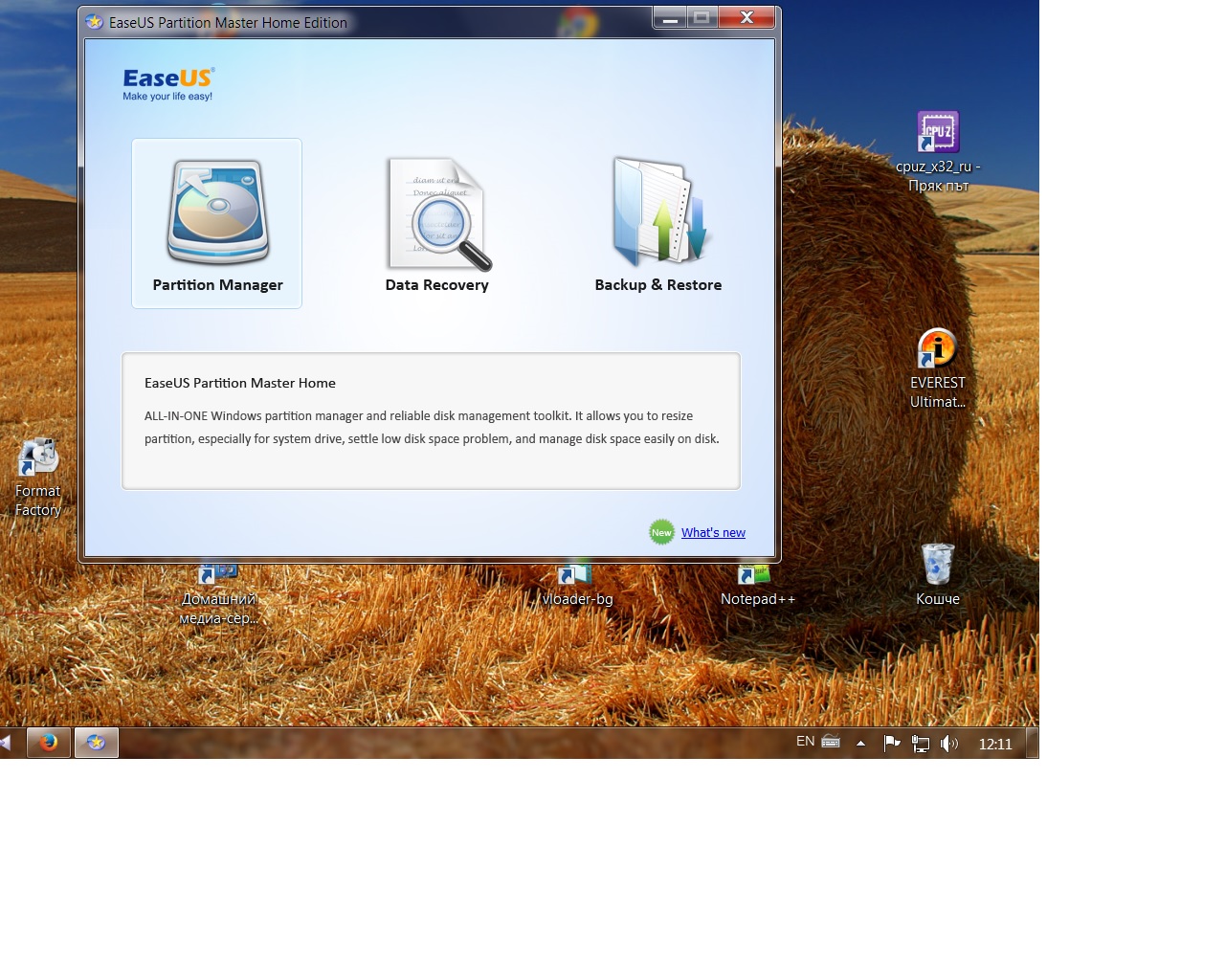Click the Action Center flag icon
Image resolution: width=1225 pixels, height=980 pixels.
point(891,744)
